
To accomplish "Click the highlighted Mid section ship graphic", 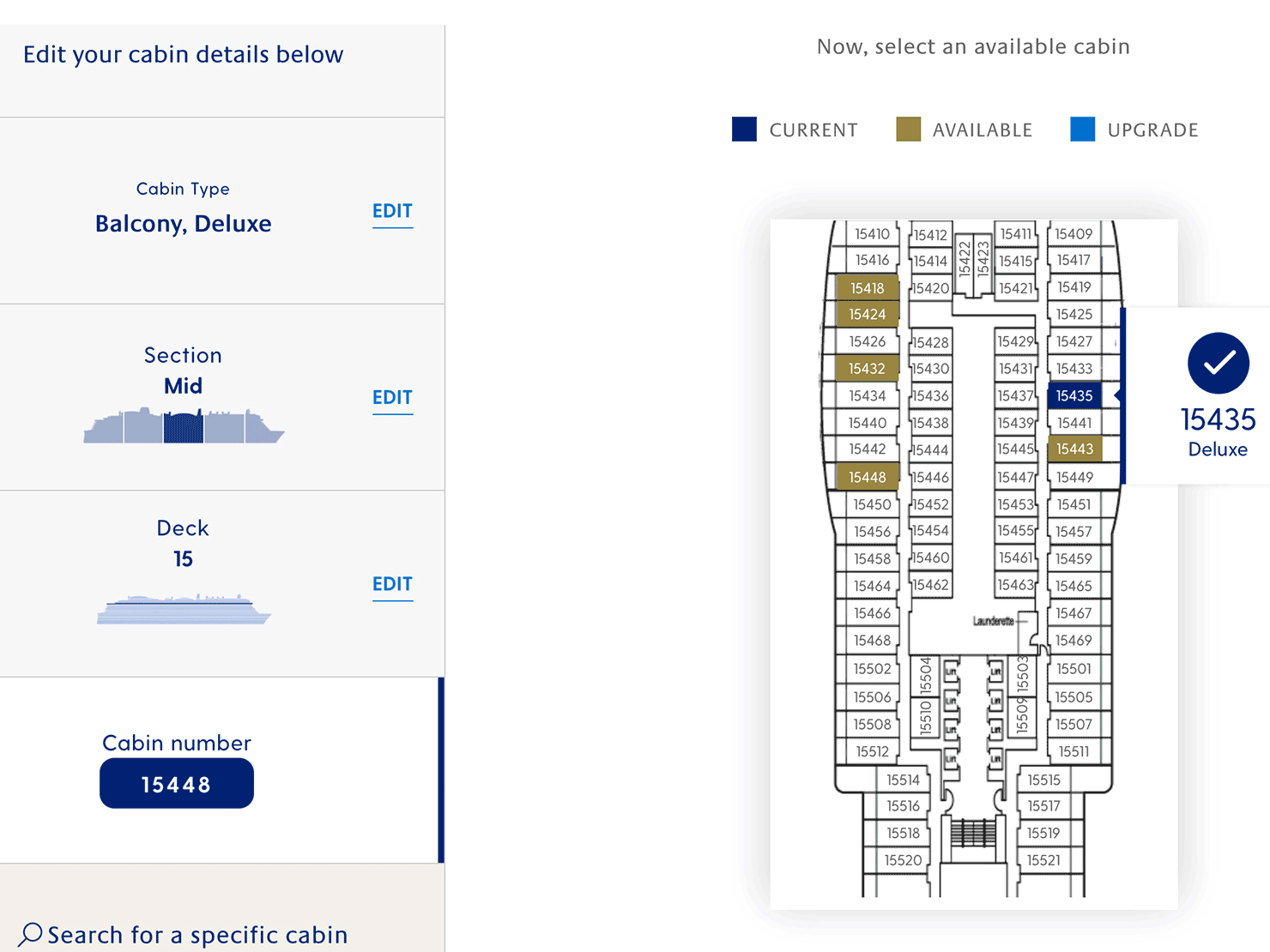I will [x=183, y=425].
